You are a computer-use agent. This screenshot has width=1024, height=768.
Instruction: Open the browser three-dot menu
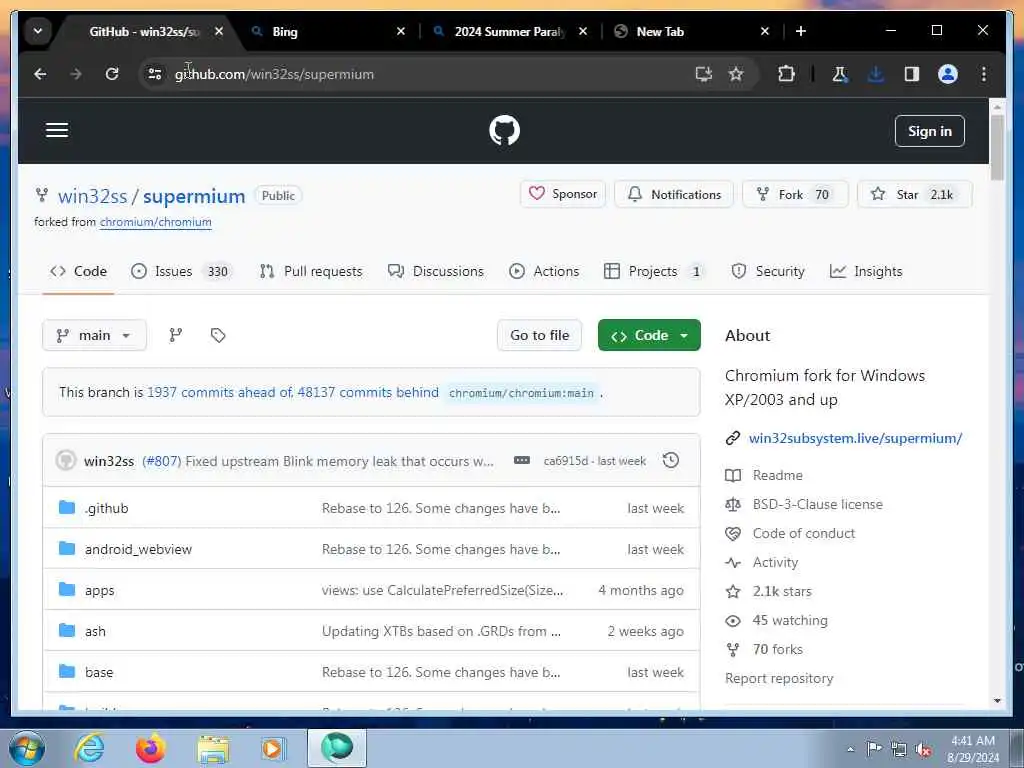pos(984,74)
